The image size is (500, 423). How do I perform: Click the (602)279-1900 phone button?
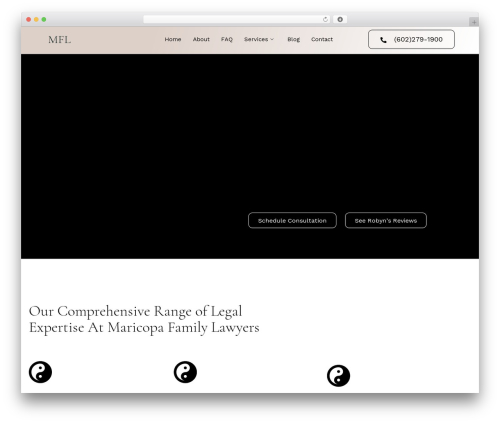click(x=411, y=39)
